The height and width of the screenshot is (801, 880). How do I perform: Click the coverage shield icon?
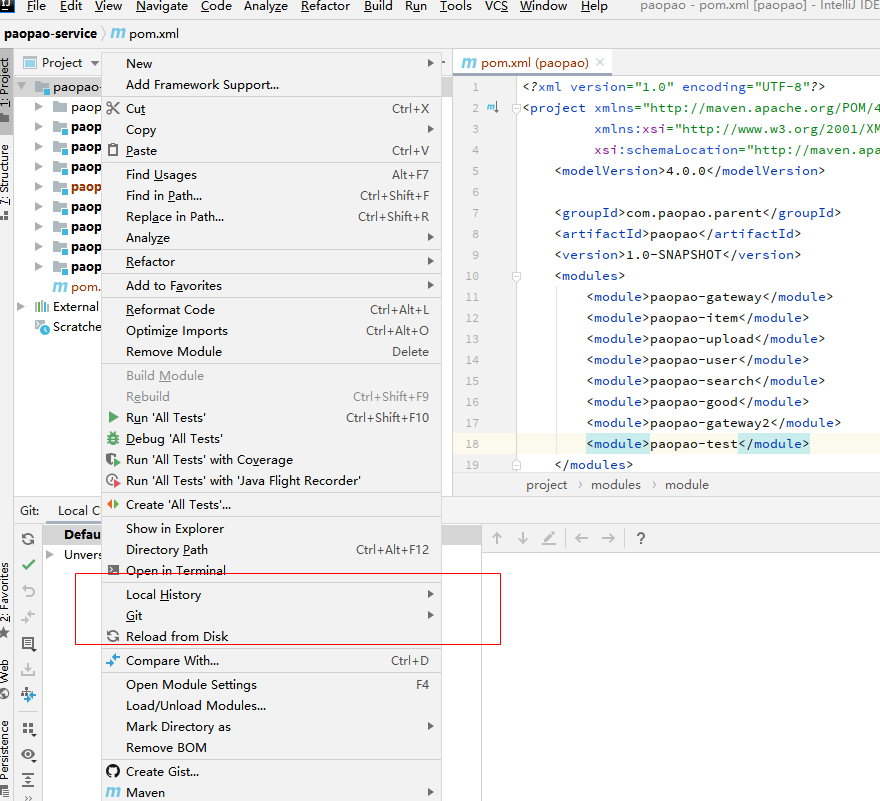113,460
